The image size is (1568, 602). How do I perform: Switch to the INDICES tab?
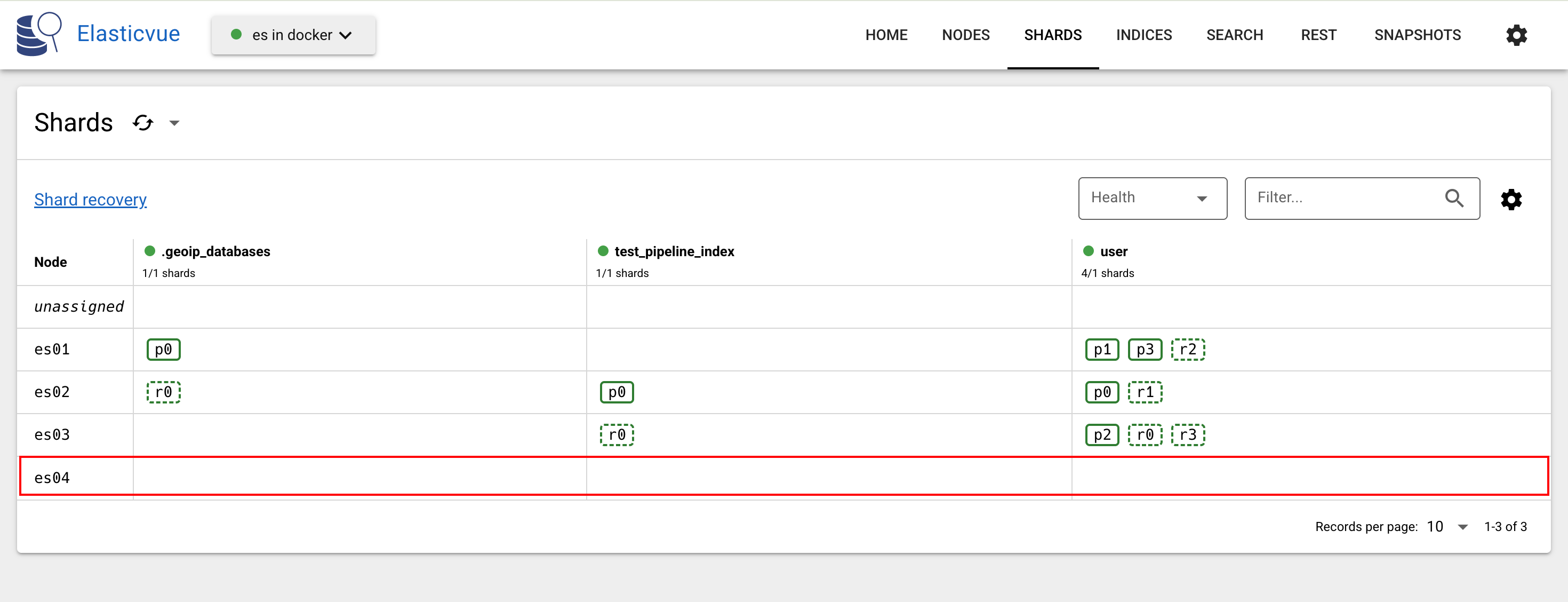(1144, 35)
